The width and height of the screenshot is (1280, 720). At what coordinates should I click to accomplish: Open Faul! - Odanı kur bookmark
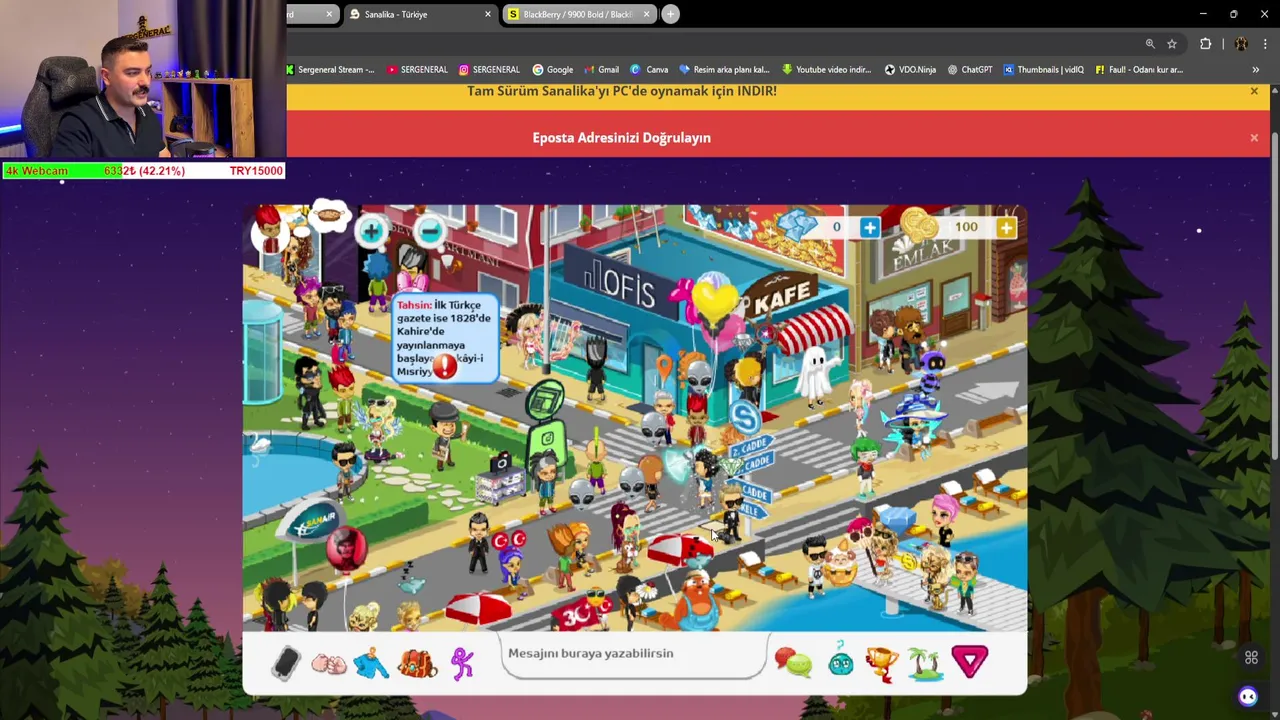1139,70
